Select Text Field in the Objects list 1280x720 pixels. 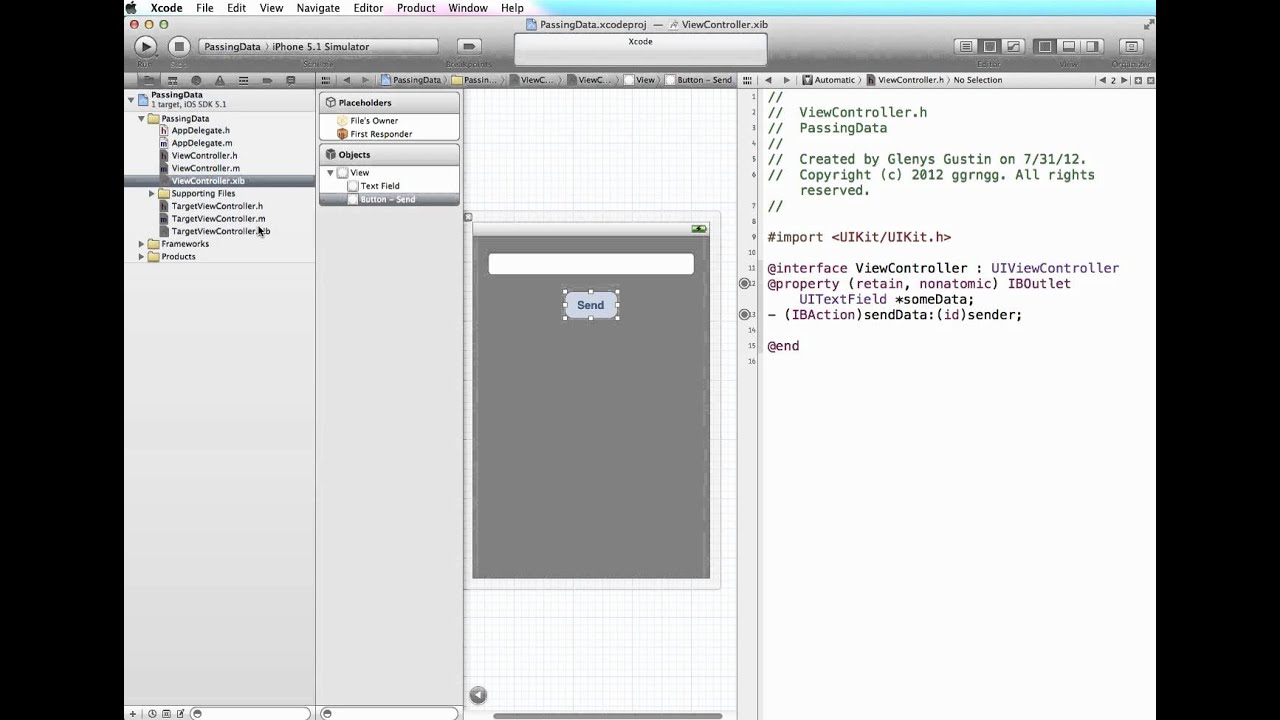[379, 186]
